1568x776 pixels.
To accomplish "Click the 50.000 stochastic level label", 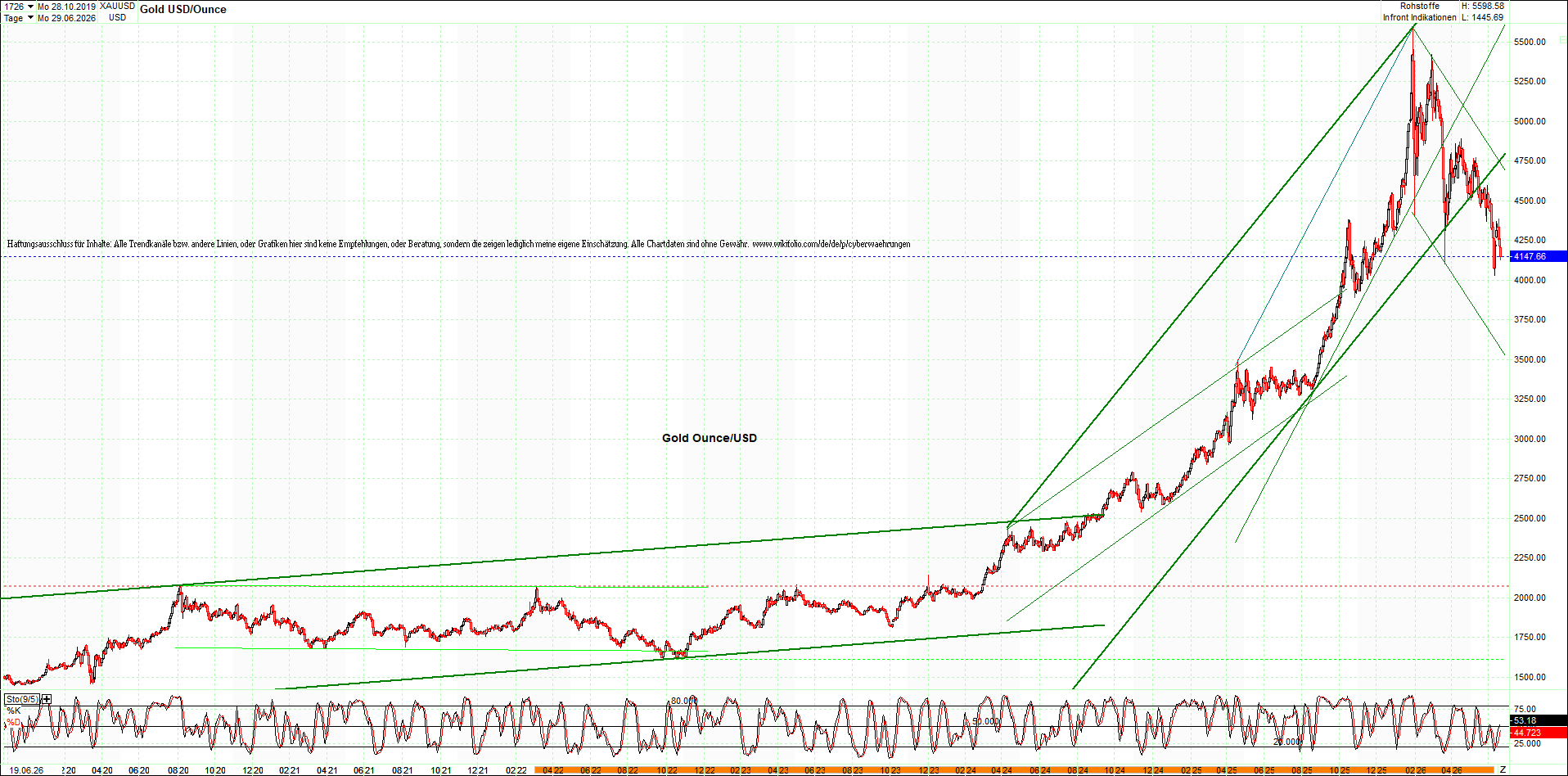I will point(985,721).
